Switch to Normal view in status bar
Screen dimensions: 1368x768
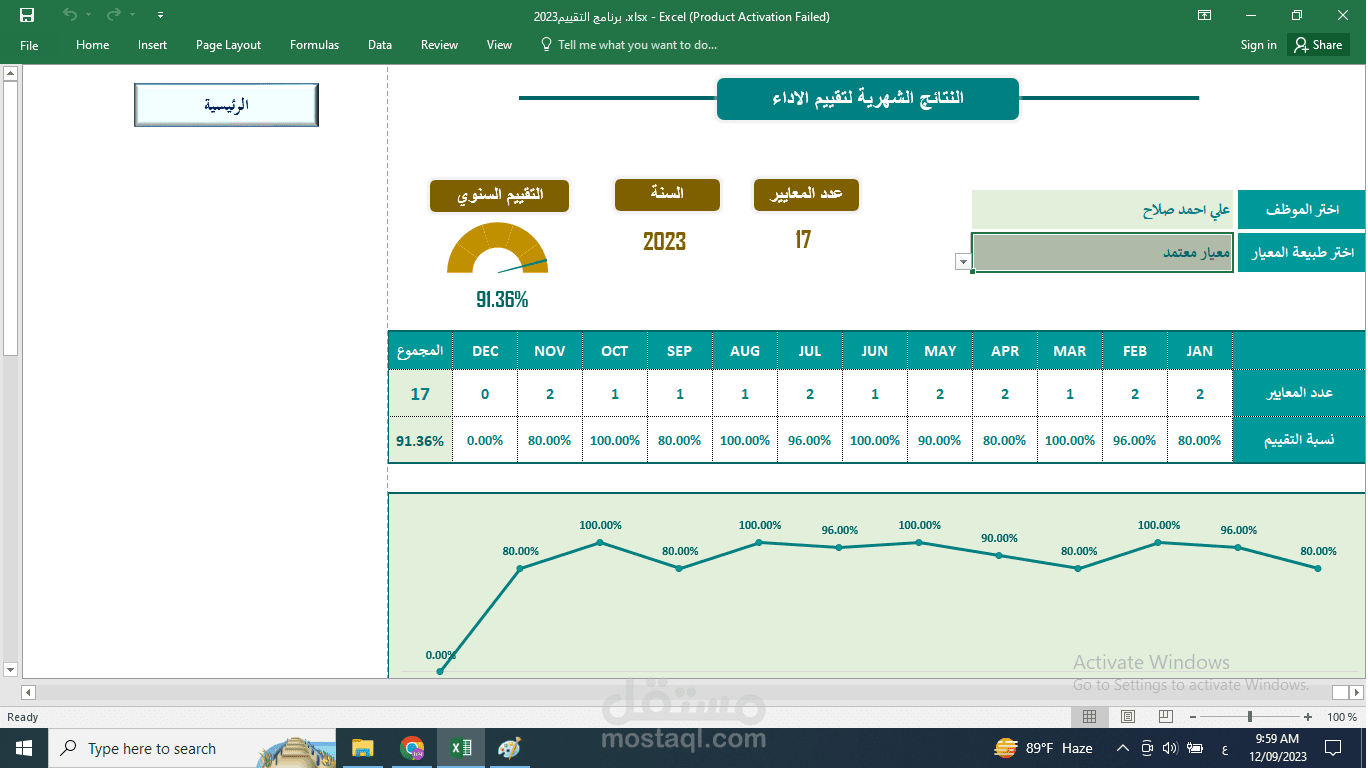tap(1090, 717)
